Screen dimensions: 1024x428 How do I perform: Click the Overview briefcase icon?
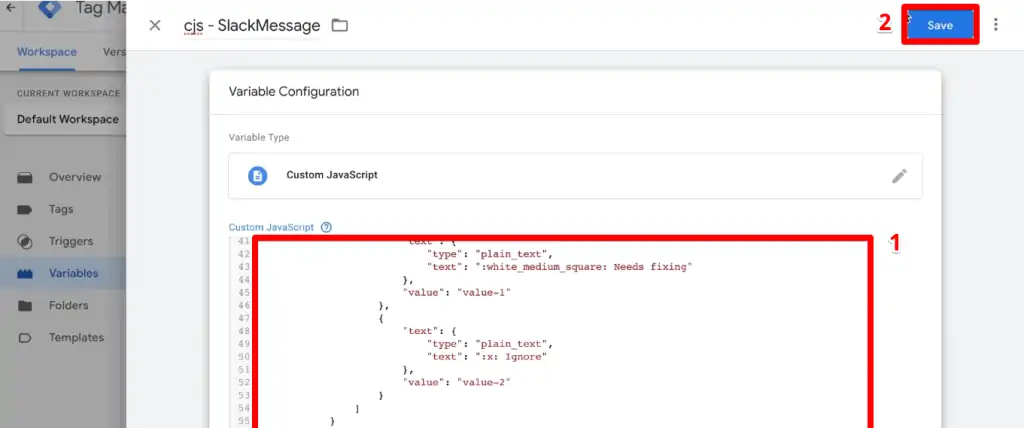click(x=25, y=178)
